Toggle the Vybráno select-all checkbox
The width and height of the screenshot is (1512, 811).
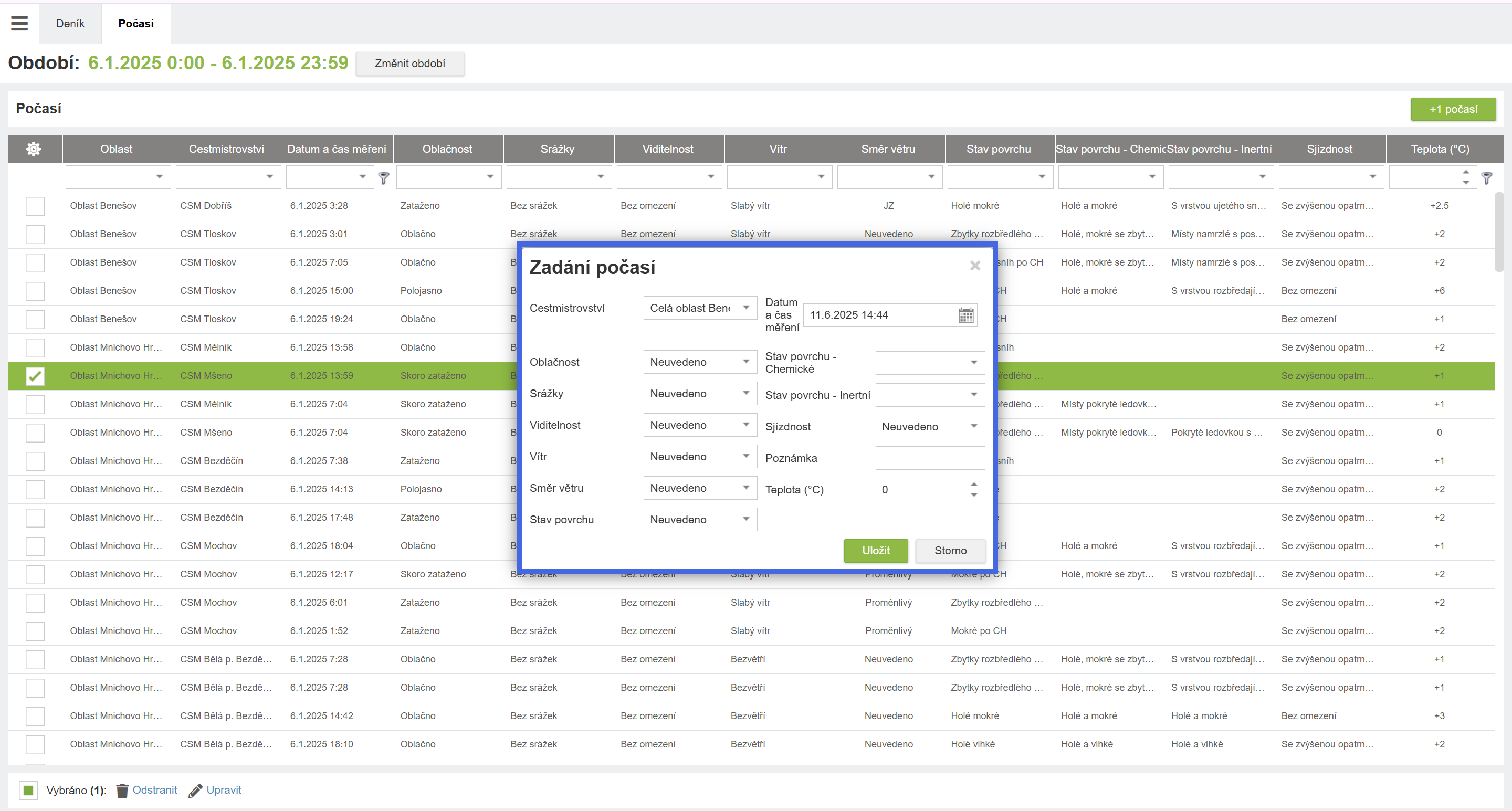tap(28, 791)
